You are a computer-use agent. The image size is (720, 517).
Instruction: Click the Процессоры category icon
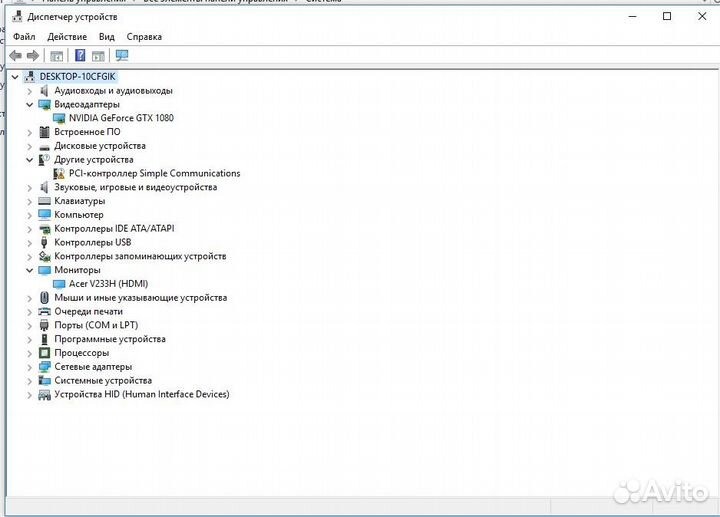(45, 353)
